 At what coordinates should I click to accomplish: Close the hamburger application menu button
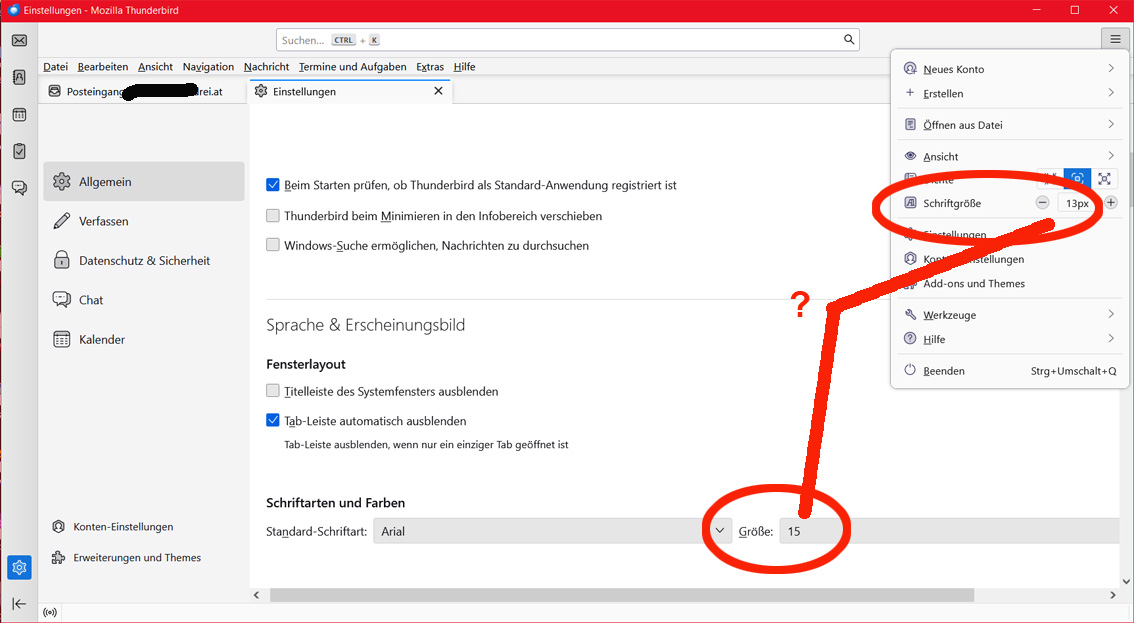[1115, 40]
